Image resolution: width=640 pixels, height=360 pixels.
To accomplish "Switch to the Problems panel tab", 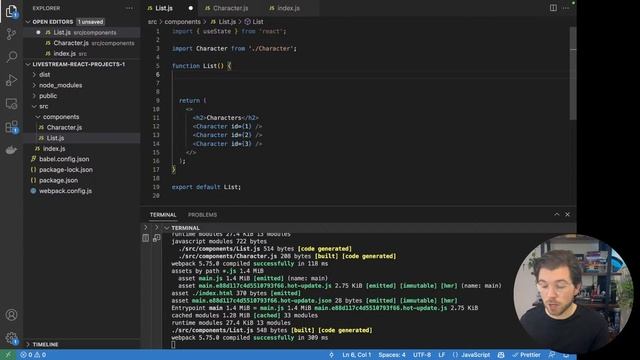I will coord(202,215).
